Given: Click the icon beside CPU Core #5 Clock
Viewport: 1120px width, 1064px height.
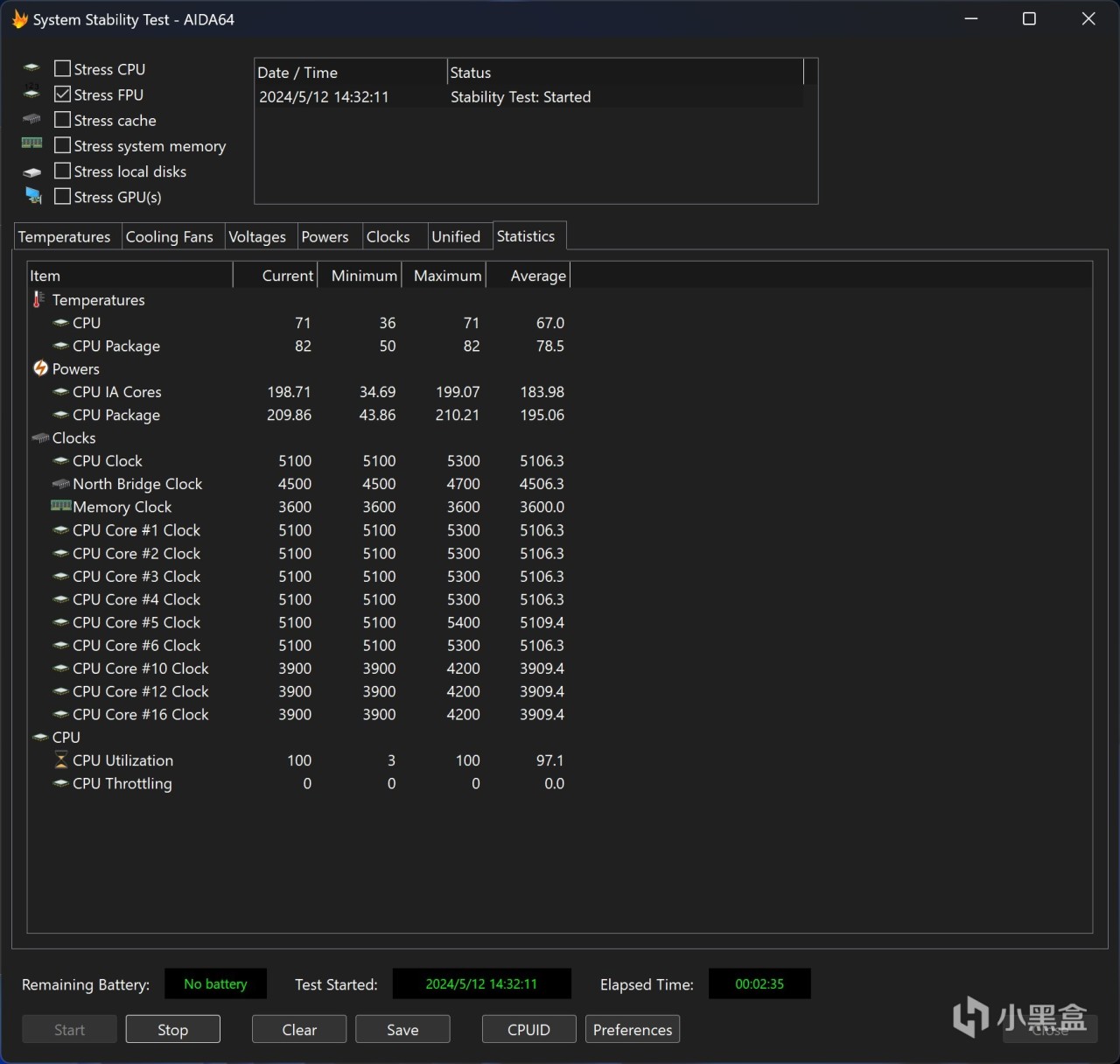Looking at the screenshot, I should coord(60,622).
